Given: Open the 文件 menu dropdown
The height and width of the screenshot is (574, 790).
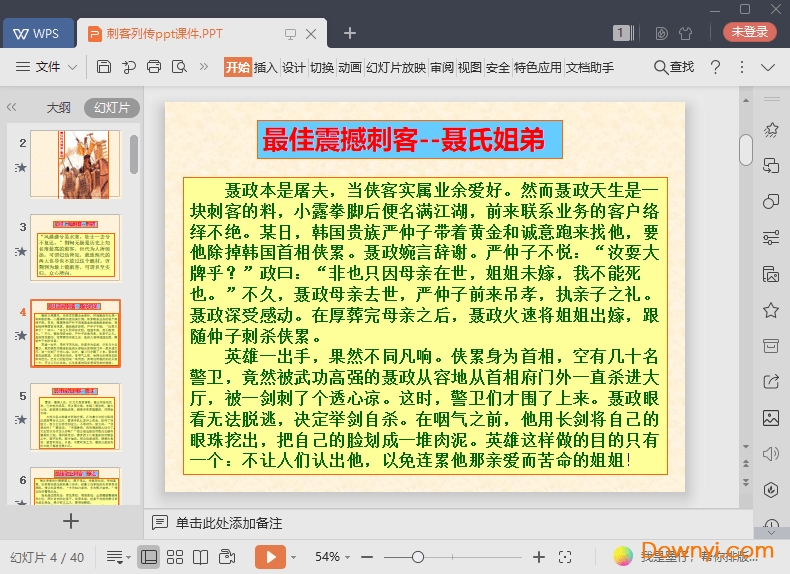Looking at the screenshot, I should [x=47, y=67].
